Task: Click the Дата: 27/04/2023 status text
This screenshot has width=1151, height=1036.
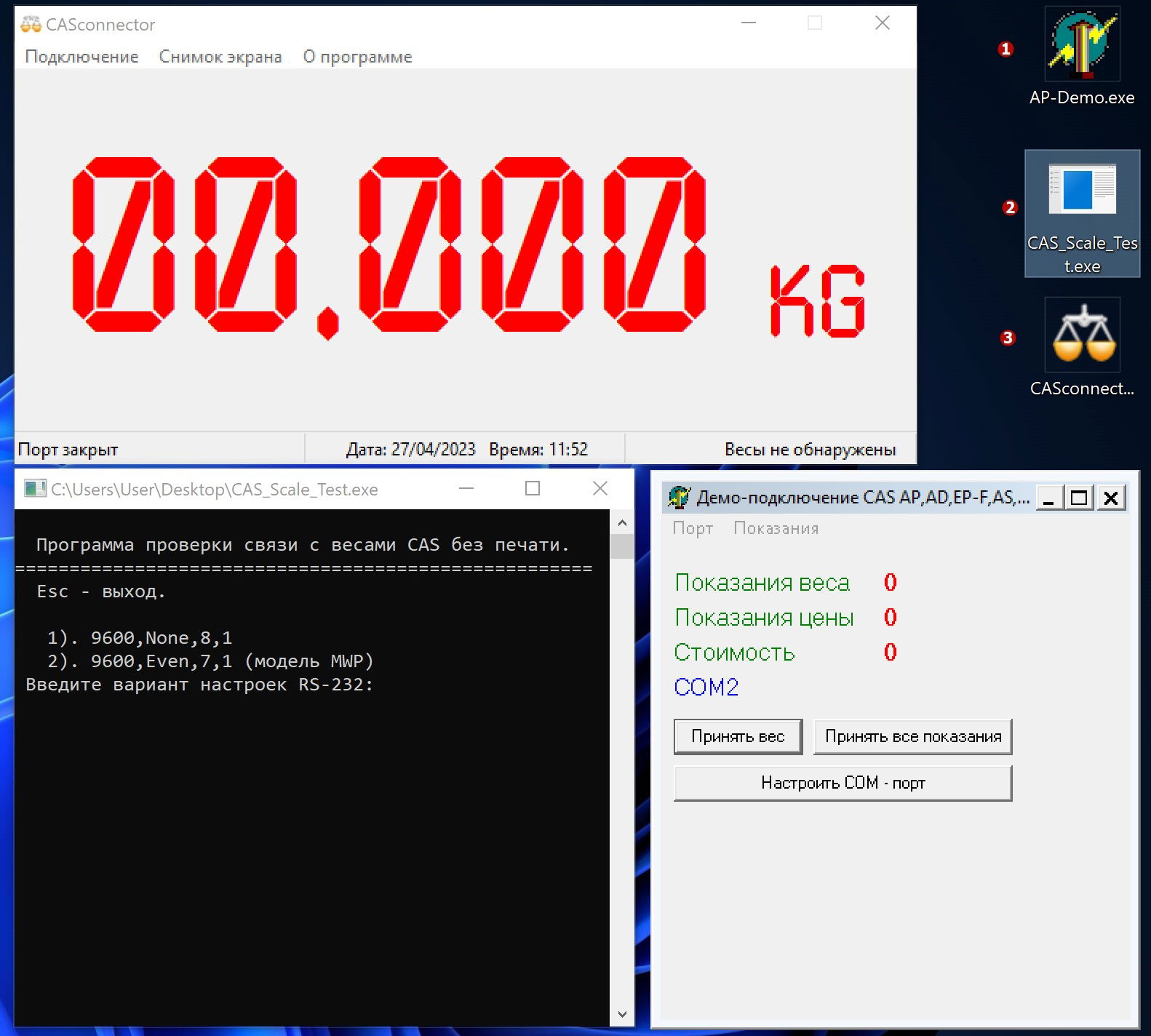Action: [410, 450]
